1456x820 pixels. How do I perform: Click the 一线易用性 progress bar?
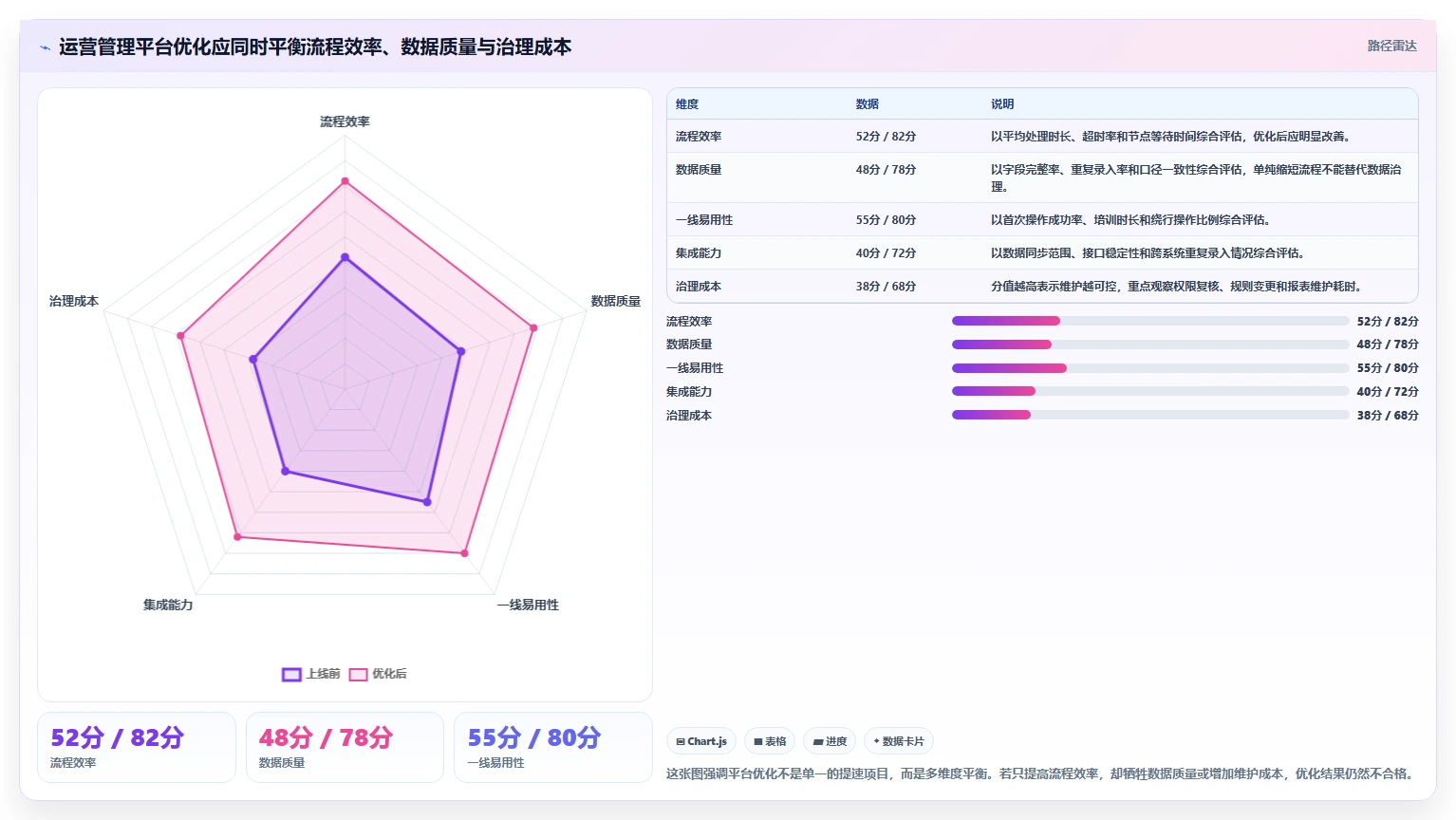[1150, 368]
